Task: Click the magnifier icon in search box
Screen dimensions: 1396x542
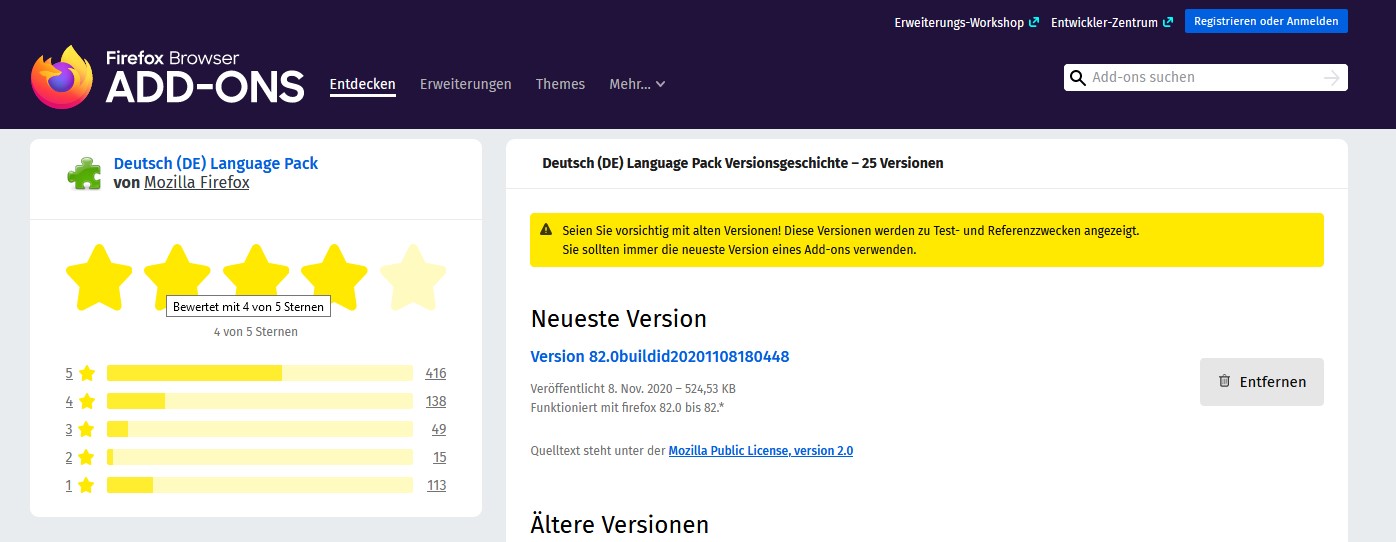Action: click(1077, 78)
